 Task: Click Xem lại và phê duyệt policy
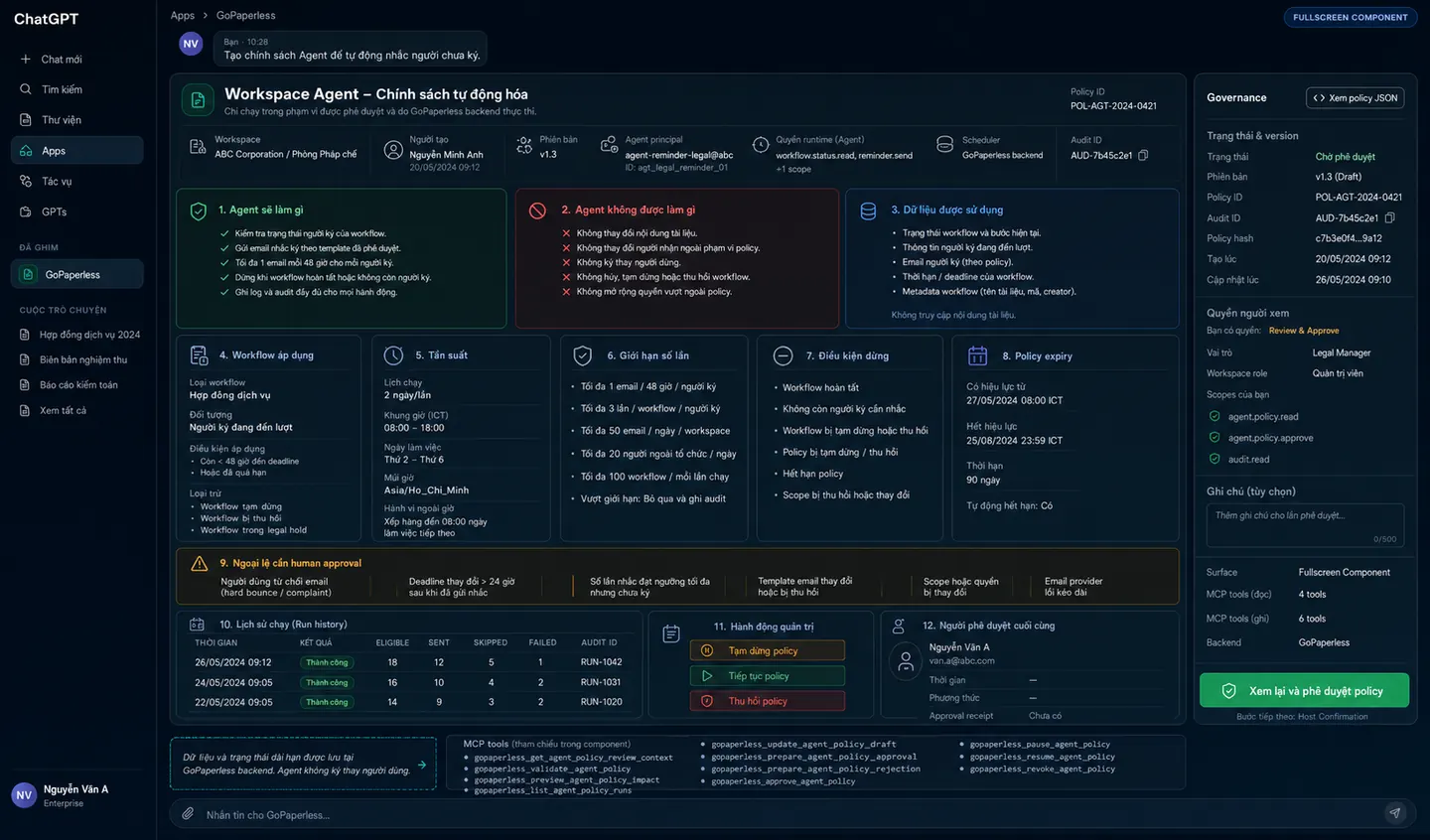(1304, 691)
